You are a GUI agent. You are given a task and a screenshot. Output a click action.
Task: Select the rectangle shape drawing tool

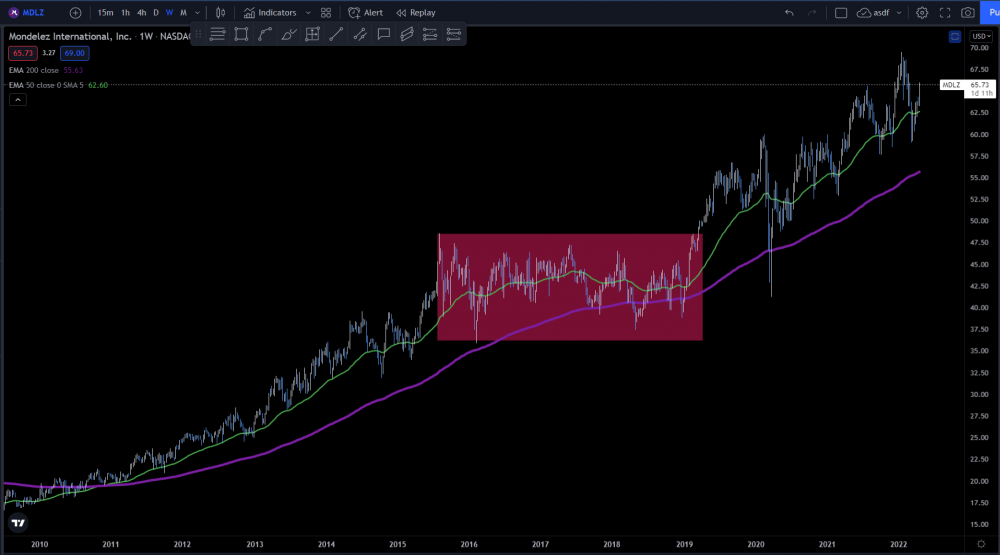[241, 34]
